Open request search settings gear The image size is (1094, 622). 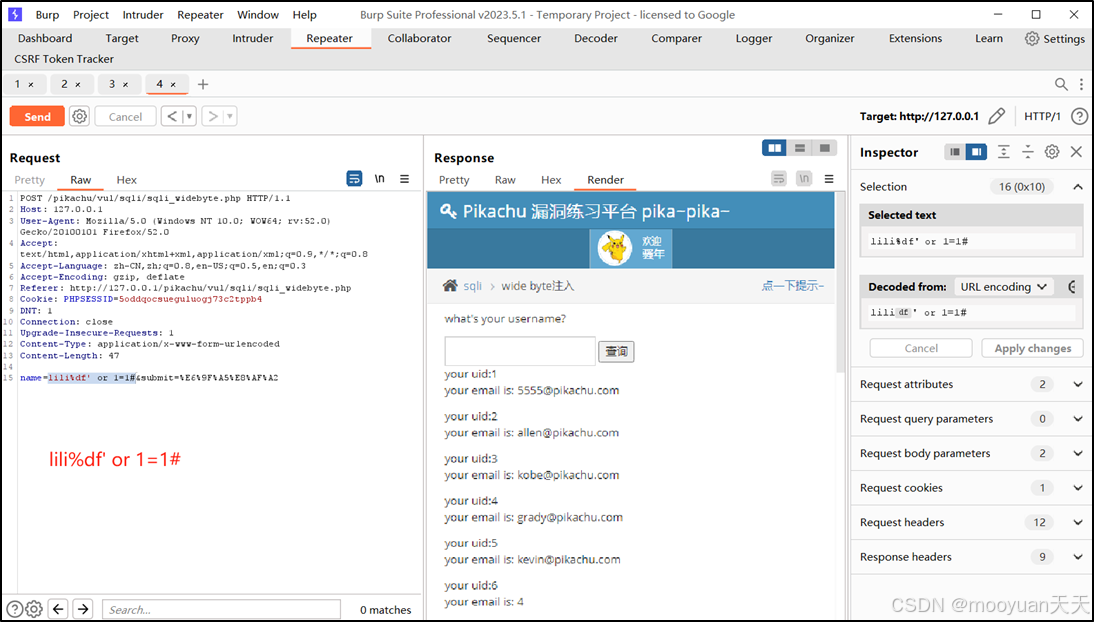tap(33, 609)
